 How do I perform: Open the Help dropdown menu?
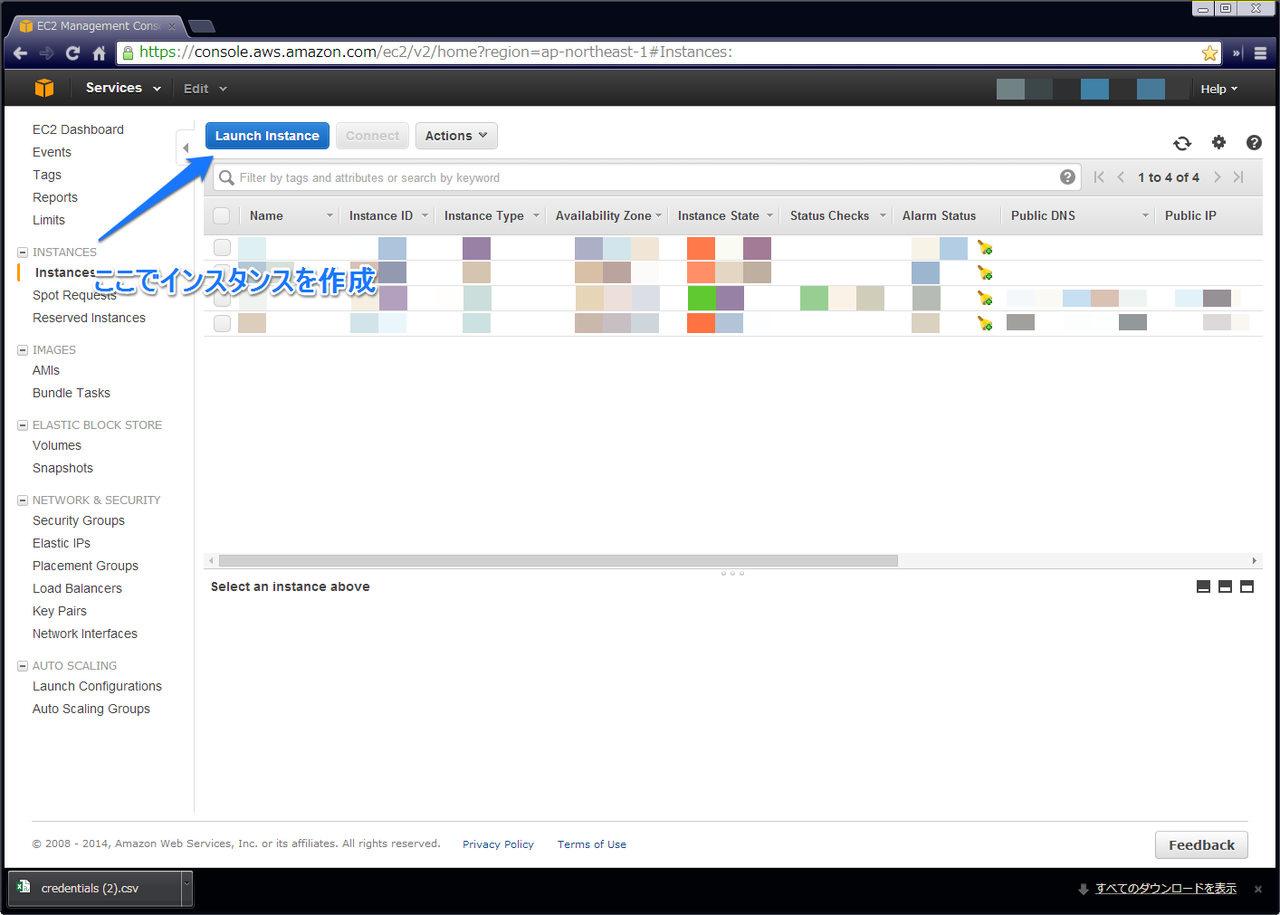(1219, 89)
